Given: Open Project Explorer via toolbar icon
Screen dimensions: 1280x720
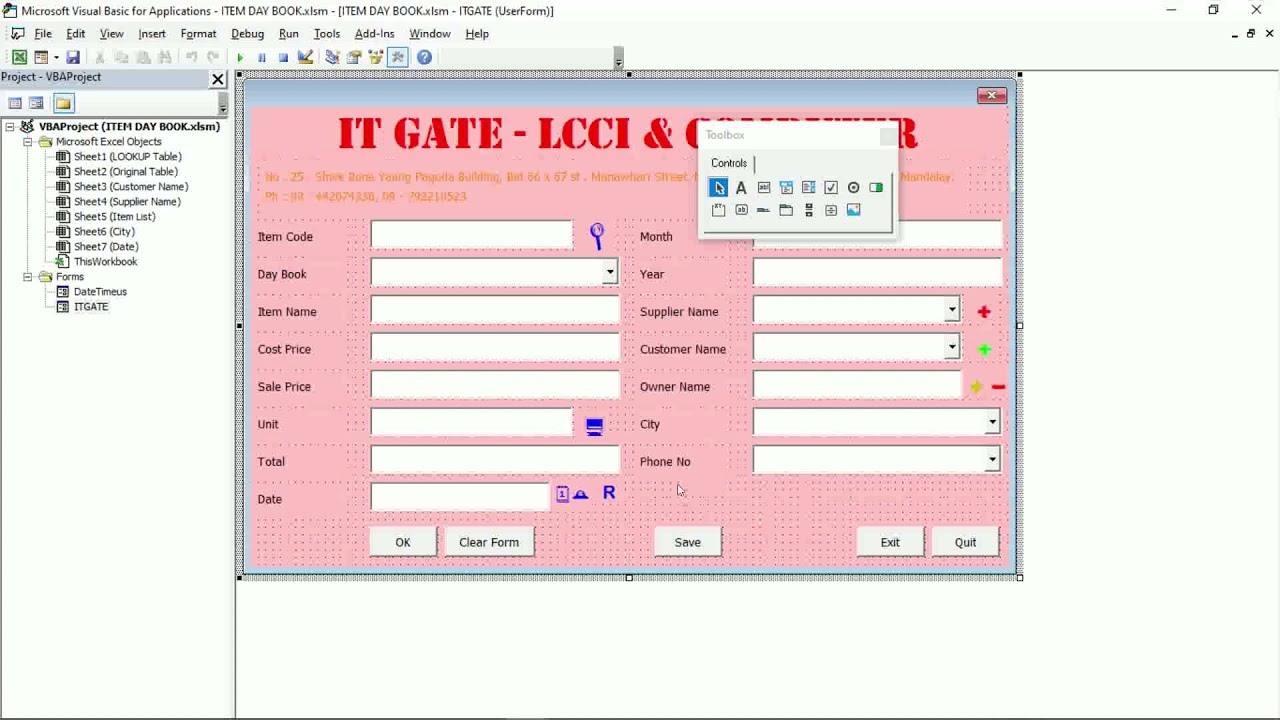Looking at the screenshot, I should (x=332, y=58).
